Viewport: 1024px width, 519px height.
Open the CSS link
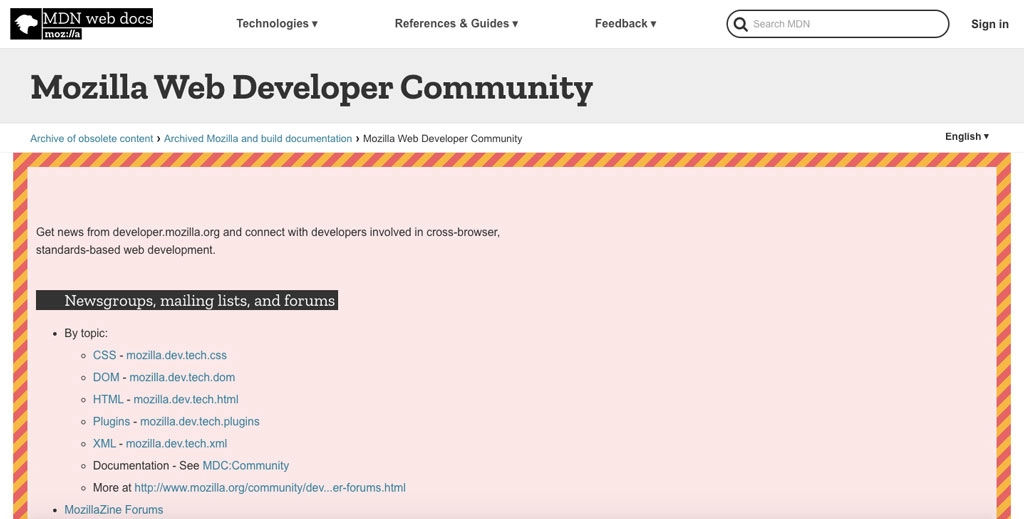(x=104, y=355)
